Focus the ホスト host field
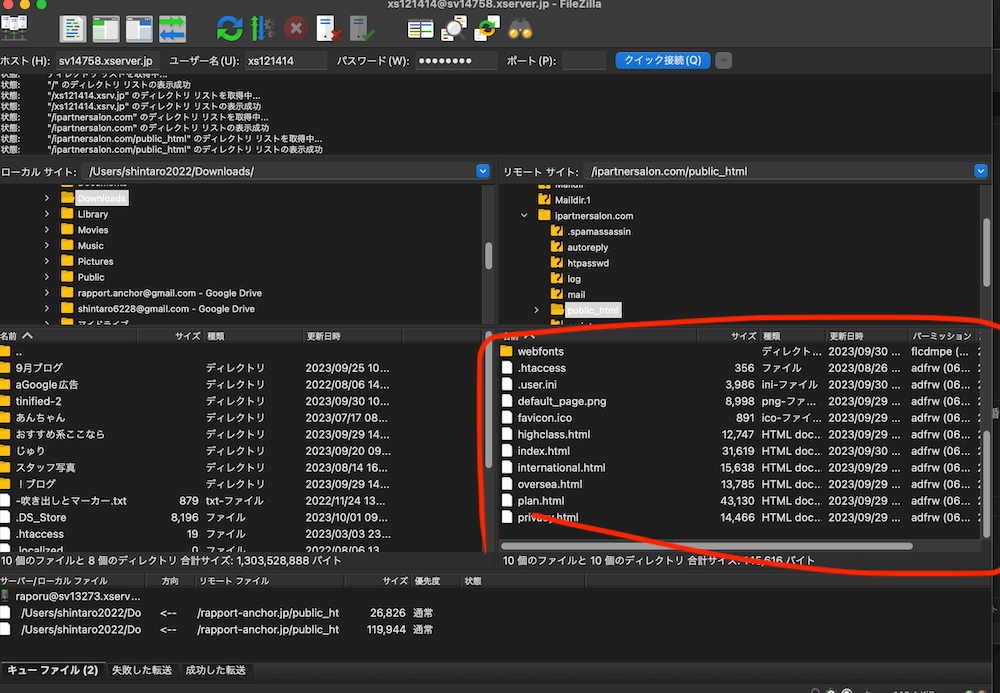Viewport: 1000px width, 693px height. [108, 61]
